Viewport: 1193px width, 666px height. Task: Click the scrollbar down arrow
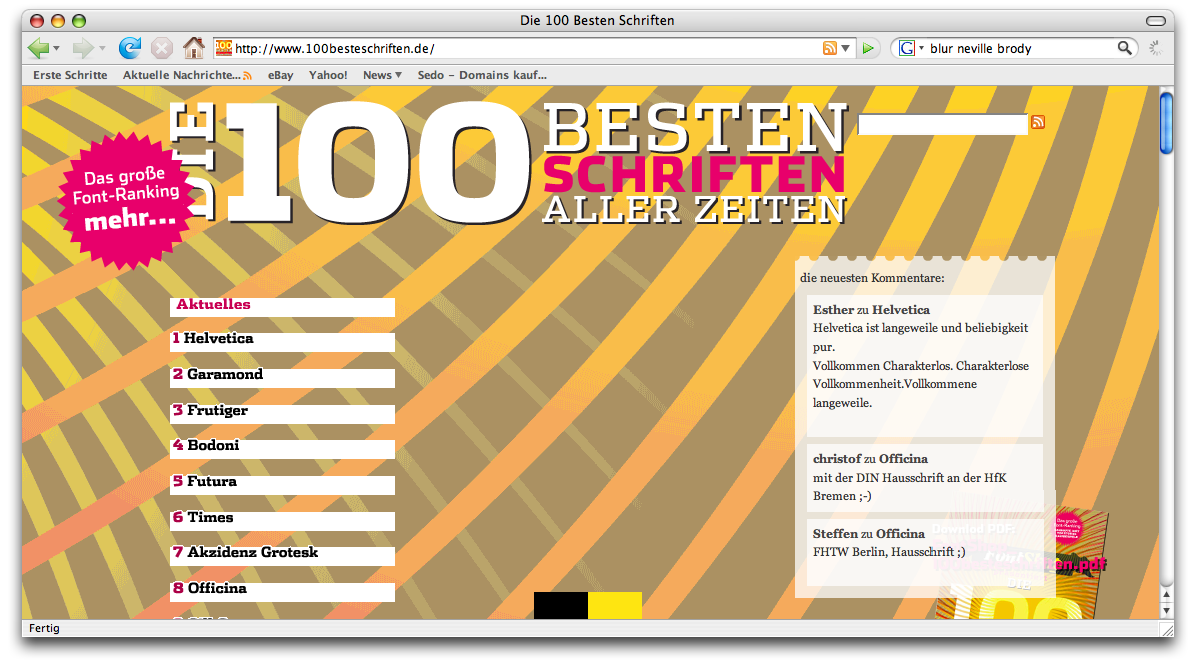1166,610
